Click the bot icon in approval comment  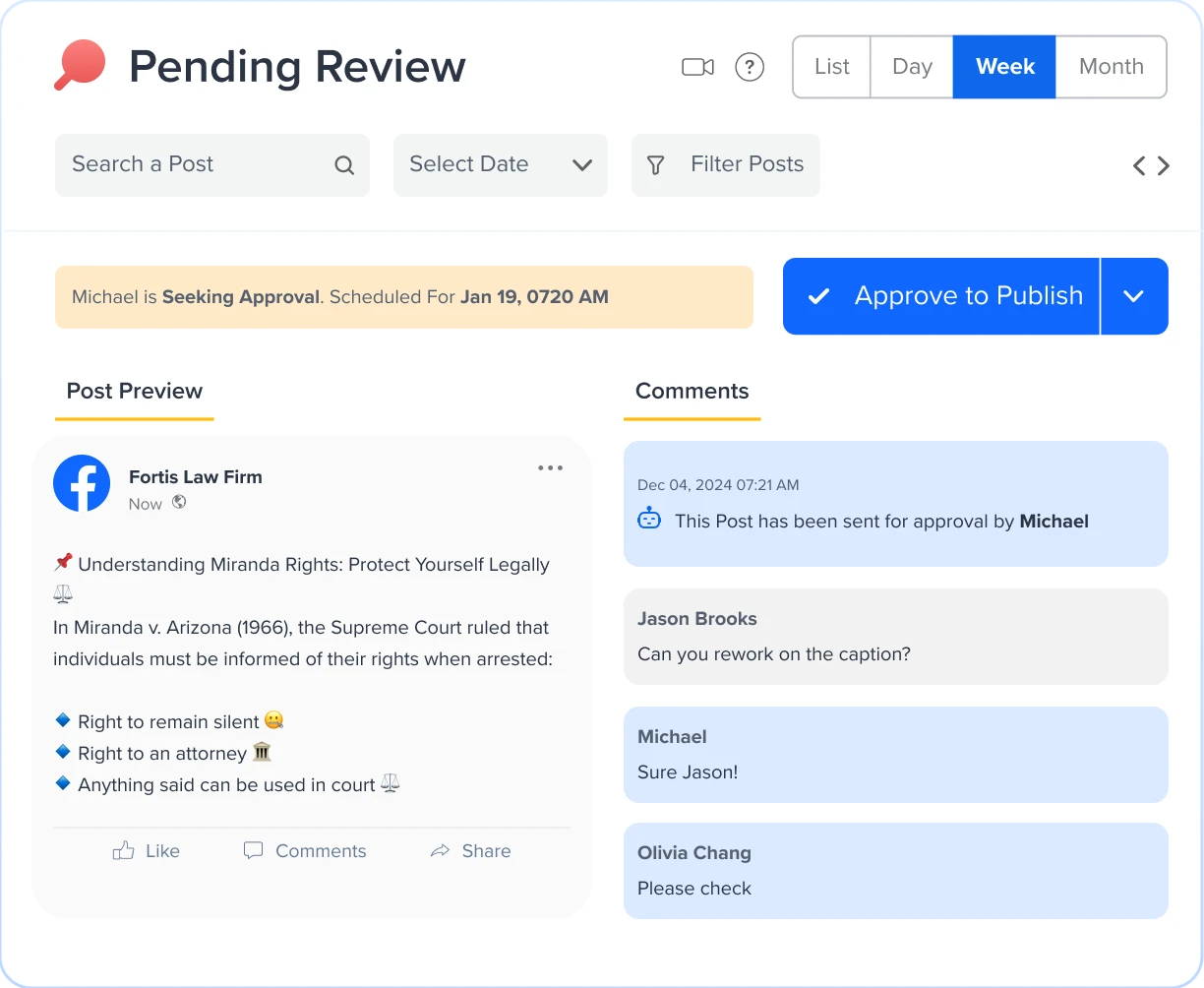pyautogui.click(x=649, y=519)
